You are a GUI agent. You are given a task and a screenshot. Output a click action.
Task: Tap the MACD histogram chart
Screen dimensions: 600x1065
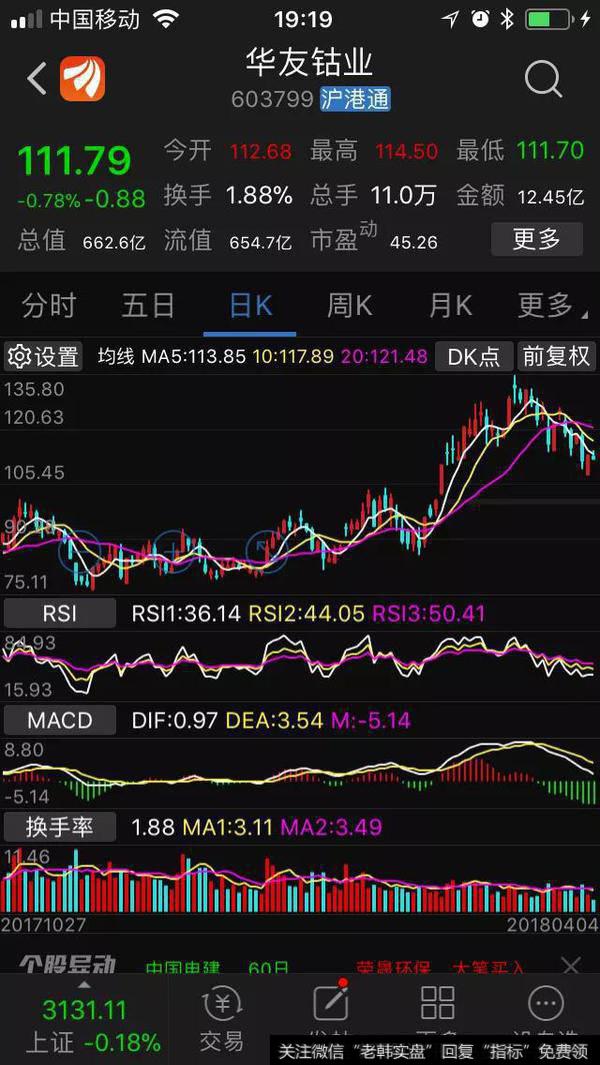tap(300, 772)
